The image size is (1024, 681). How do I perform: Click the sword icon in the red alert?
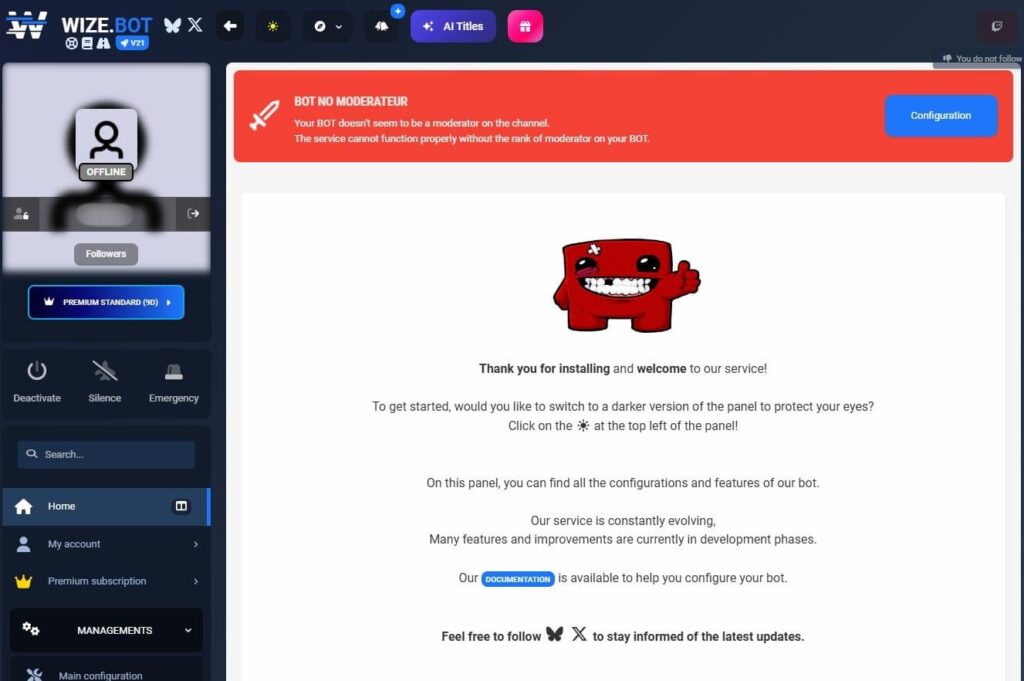point(264,116)
